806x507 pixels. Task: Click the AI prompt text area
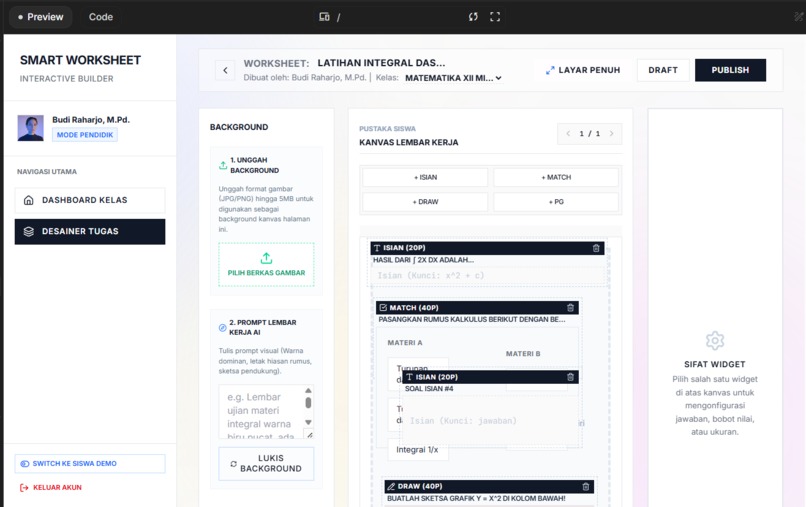[261, 412]
